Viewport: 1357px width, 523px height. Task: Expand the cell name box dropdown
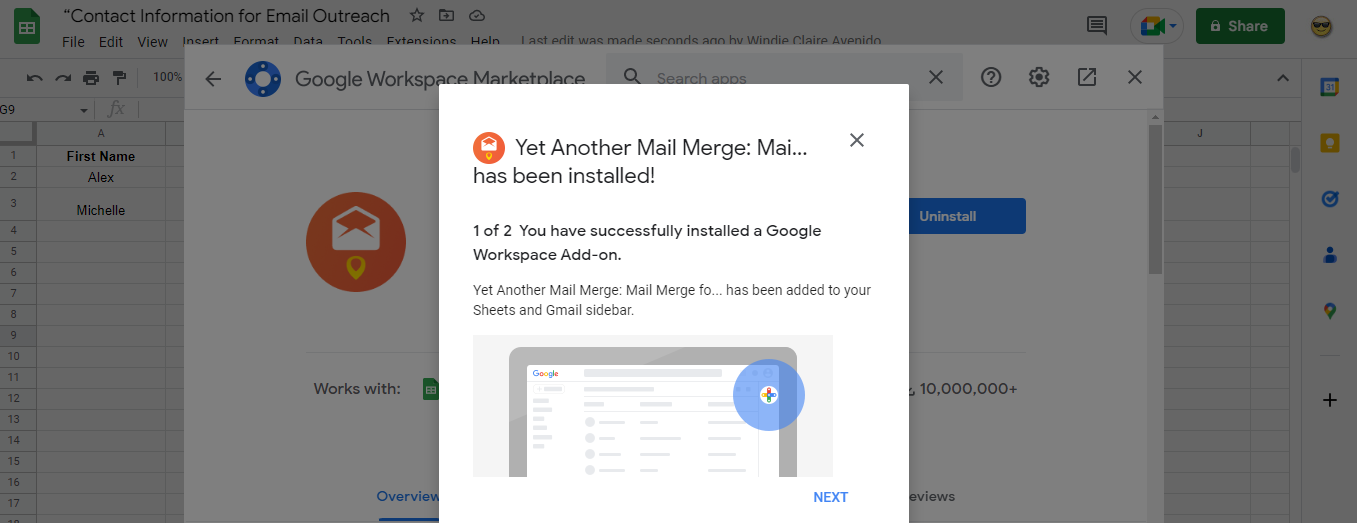tap(84, 109)
